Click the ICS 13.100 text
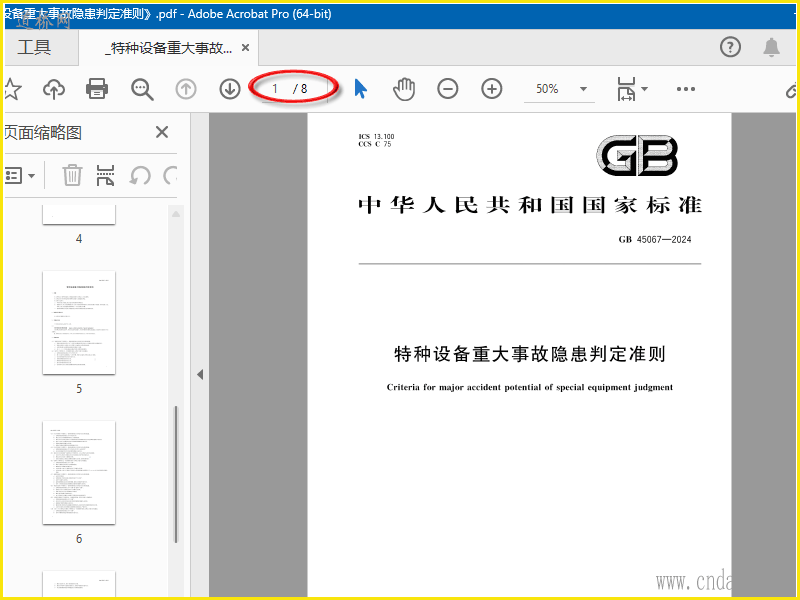800x600 pixels. (x=376, y=136)
